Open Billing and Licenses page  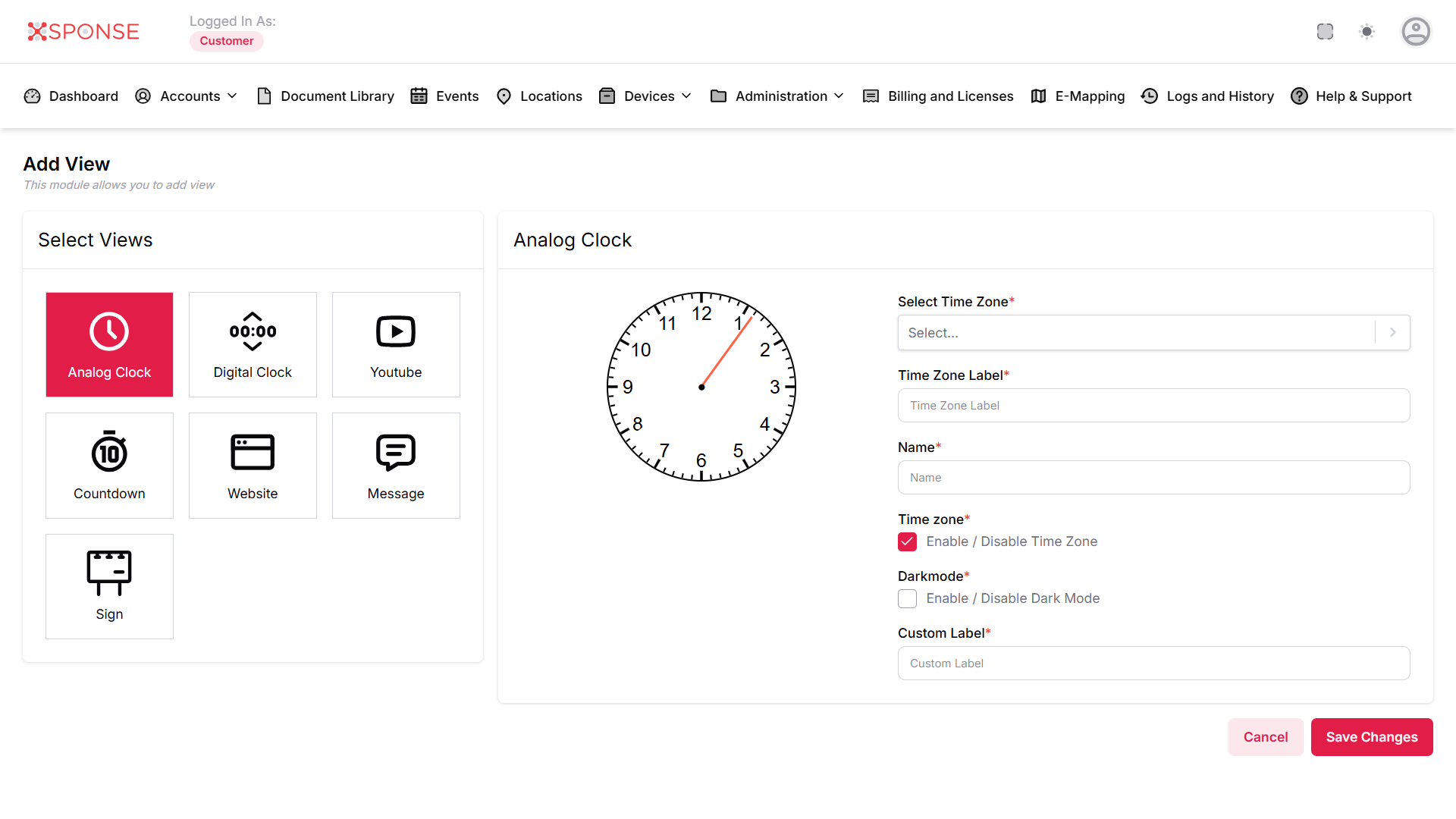pyautogui.click(x=939, y=96)
